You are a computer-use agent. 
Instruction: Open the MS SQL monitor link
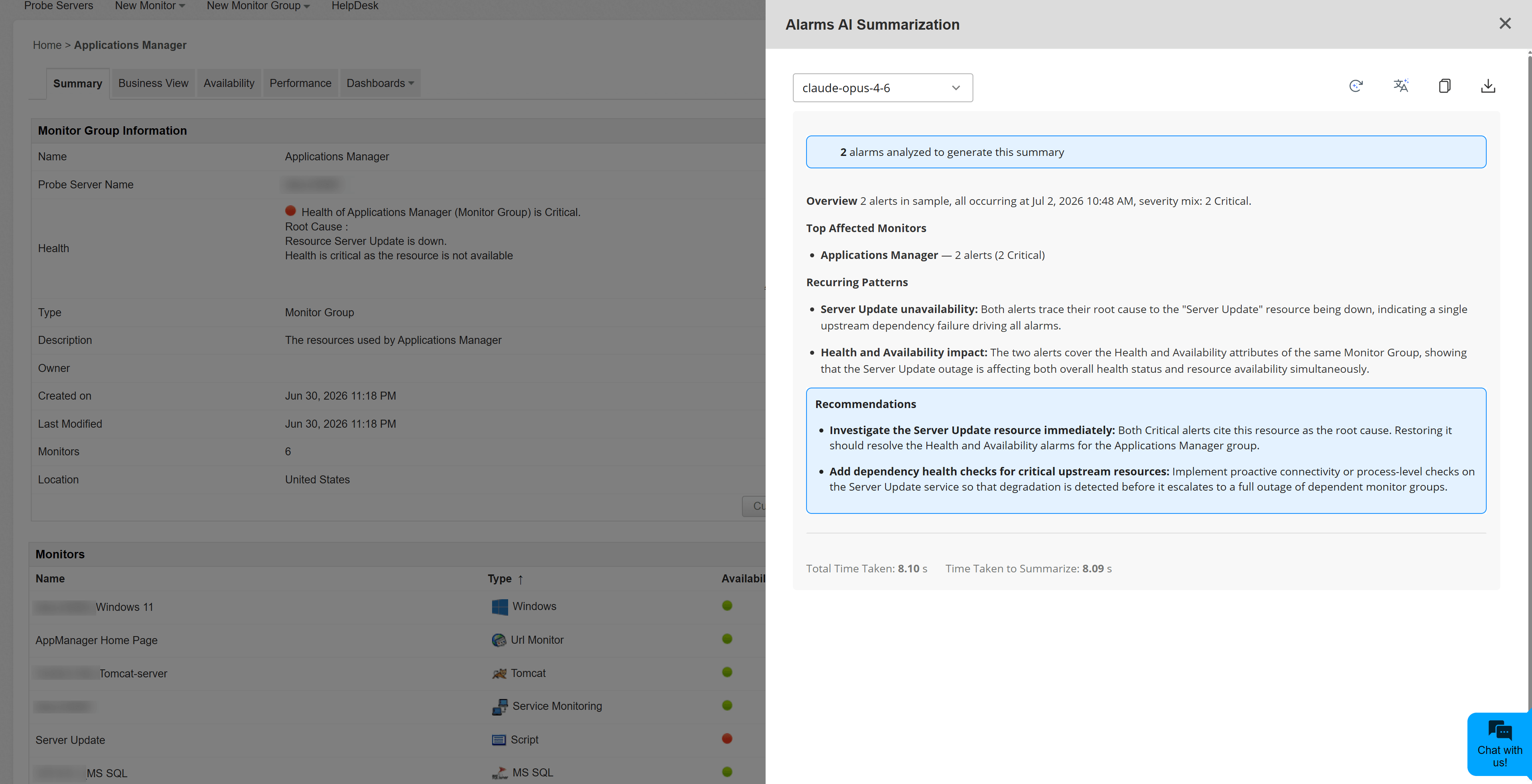click(x=106, y=774)
